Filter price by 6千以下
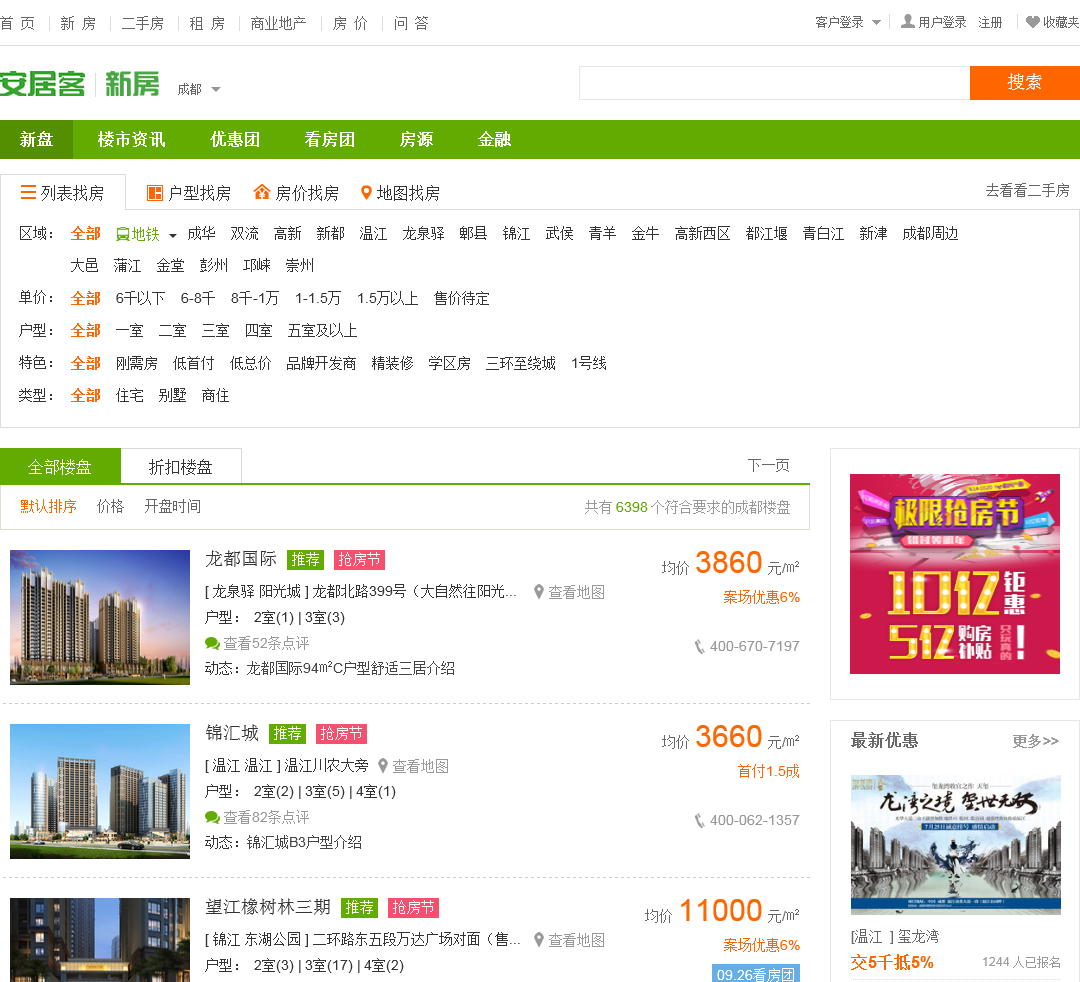The image size is (1080, 982). coord(141,298)
